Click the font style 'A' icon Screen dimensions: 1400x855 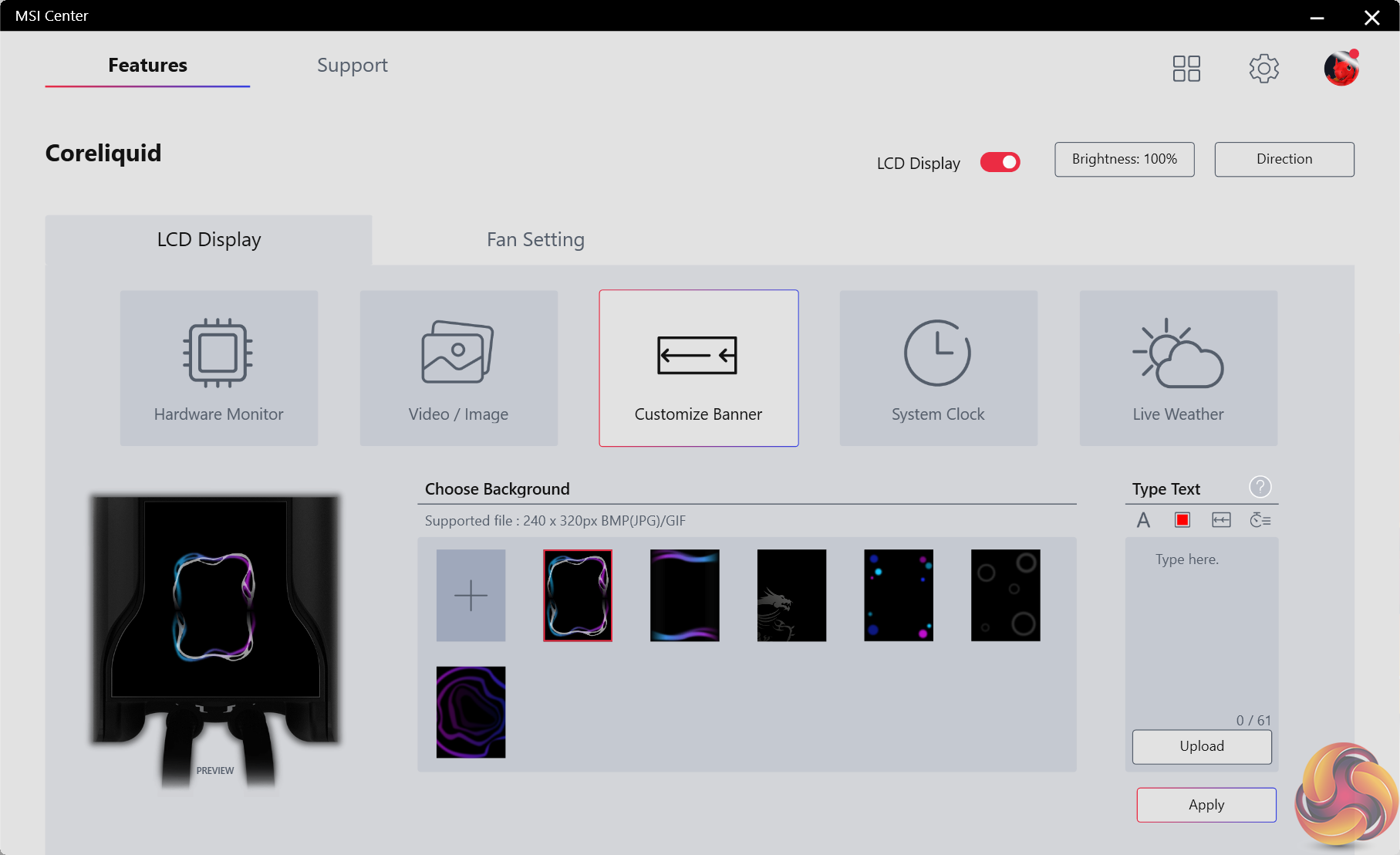click(1143, 520)
